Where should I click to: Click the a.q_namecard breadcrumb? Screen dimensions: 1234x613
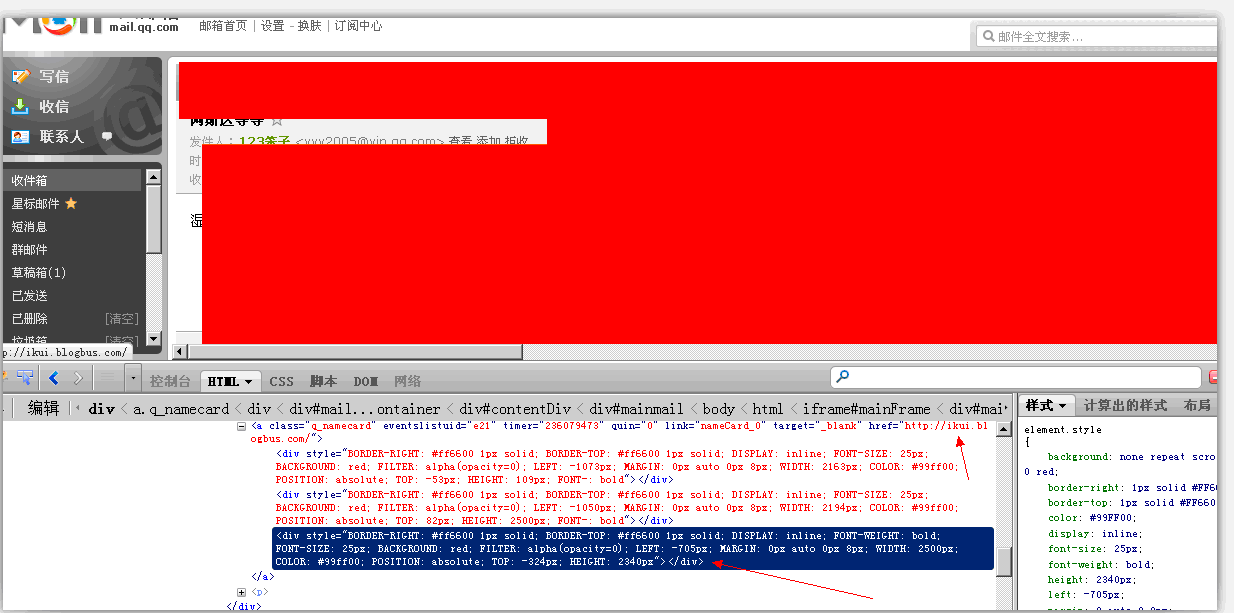coord(181,409)
